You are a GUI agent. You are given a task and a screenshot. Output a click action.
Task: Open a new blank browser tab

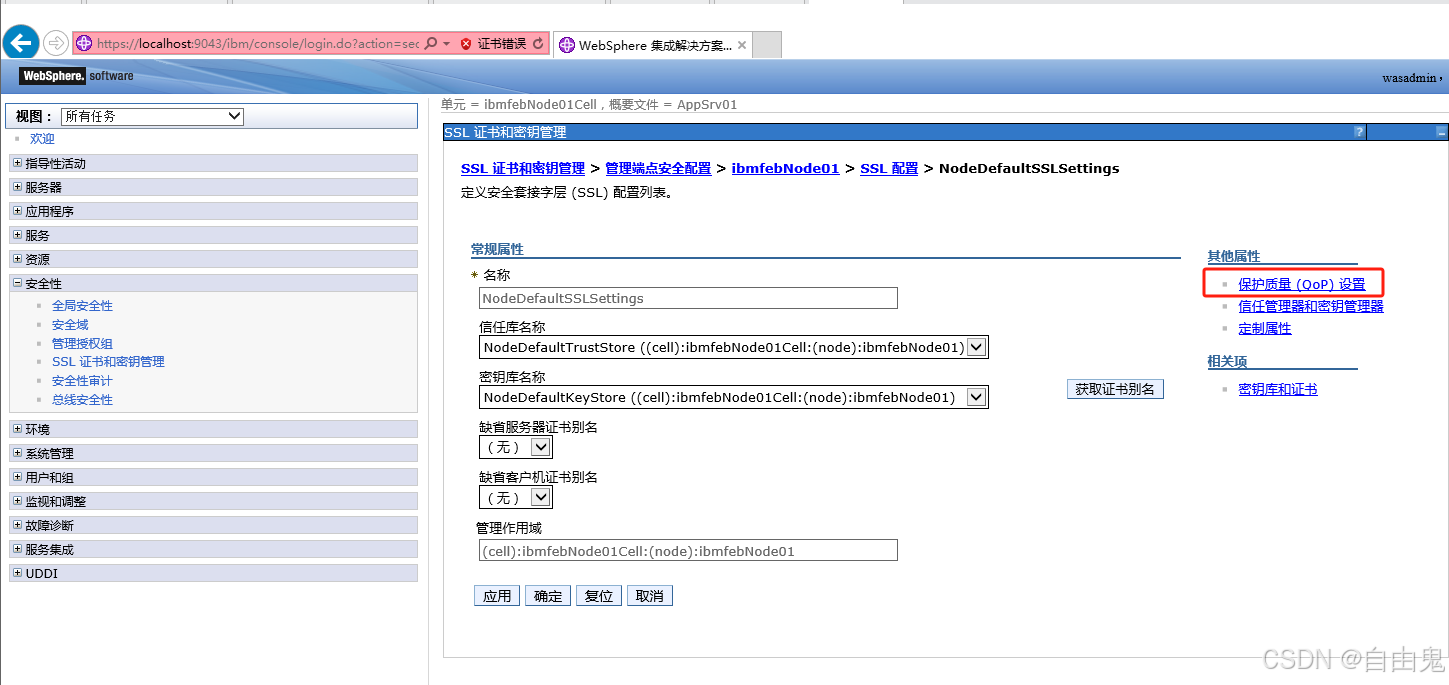point(767,45)
